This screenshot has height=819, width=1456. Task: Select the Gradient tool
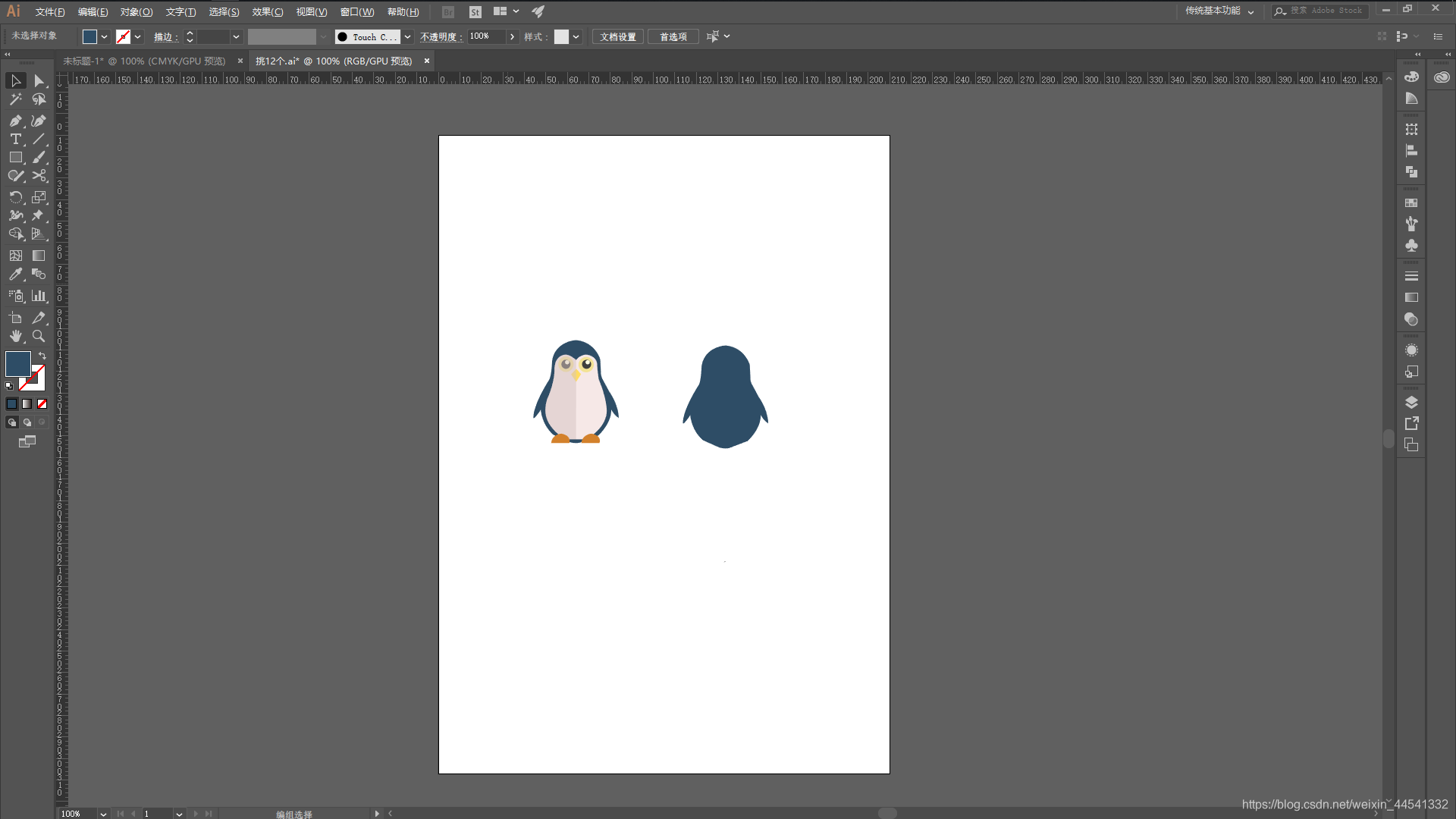coord(39,256)
